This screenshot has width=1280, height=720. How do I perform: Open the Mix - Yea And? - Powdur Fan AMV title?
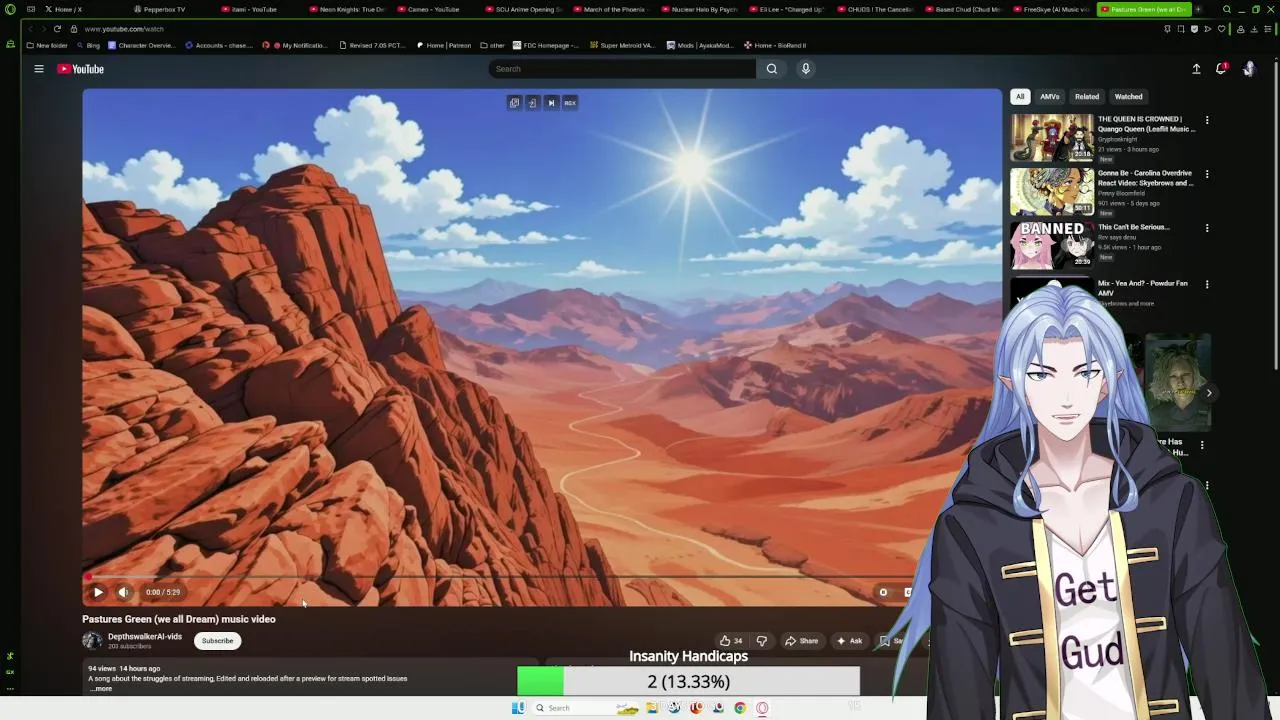click(1143, 288)
